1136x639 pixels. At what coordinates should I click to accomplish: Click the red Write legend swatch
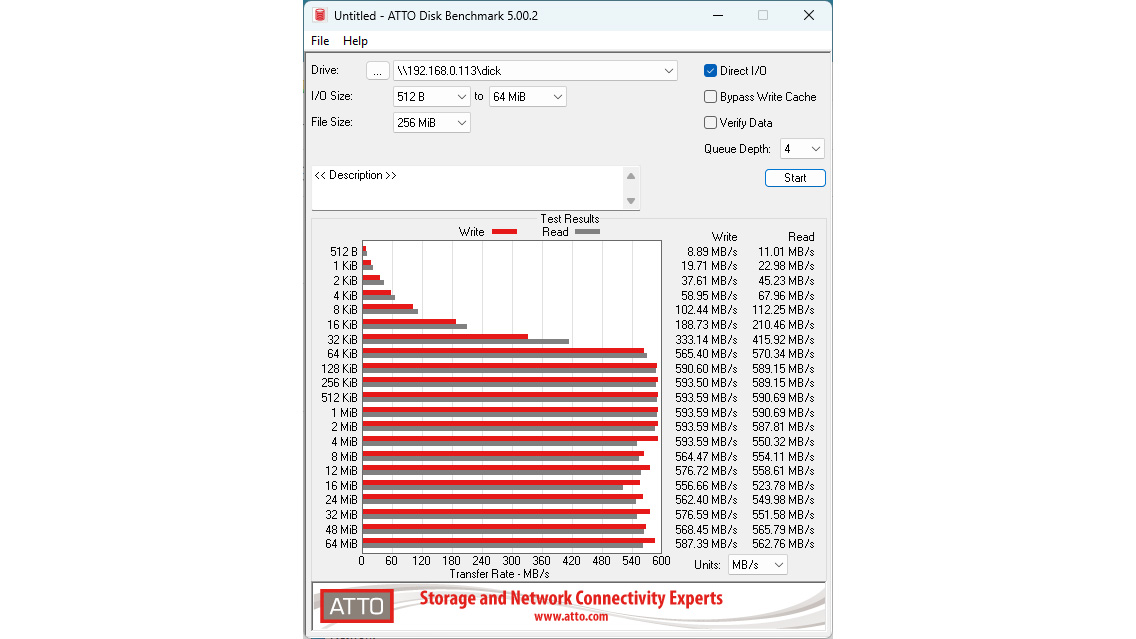click(x=504, y=232)
